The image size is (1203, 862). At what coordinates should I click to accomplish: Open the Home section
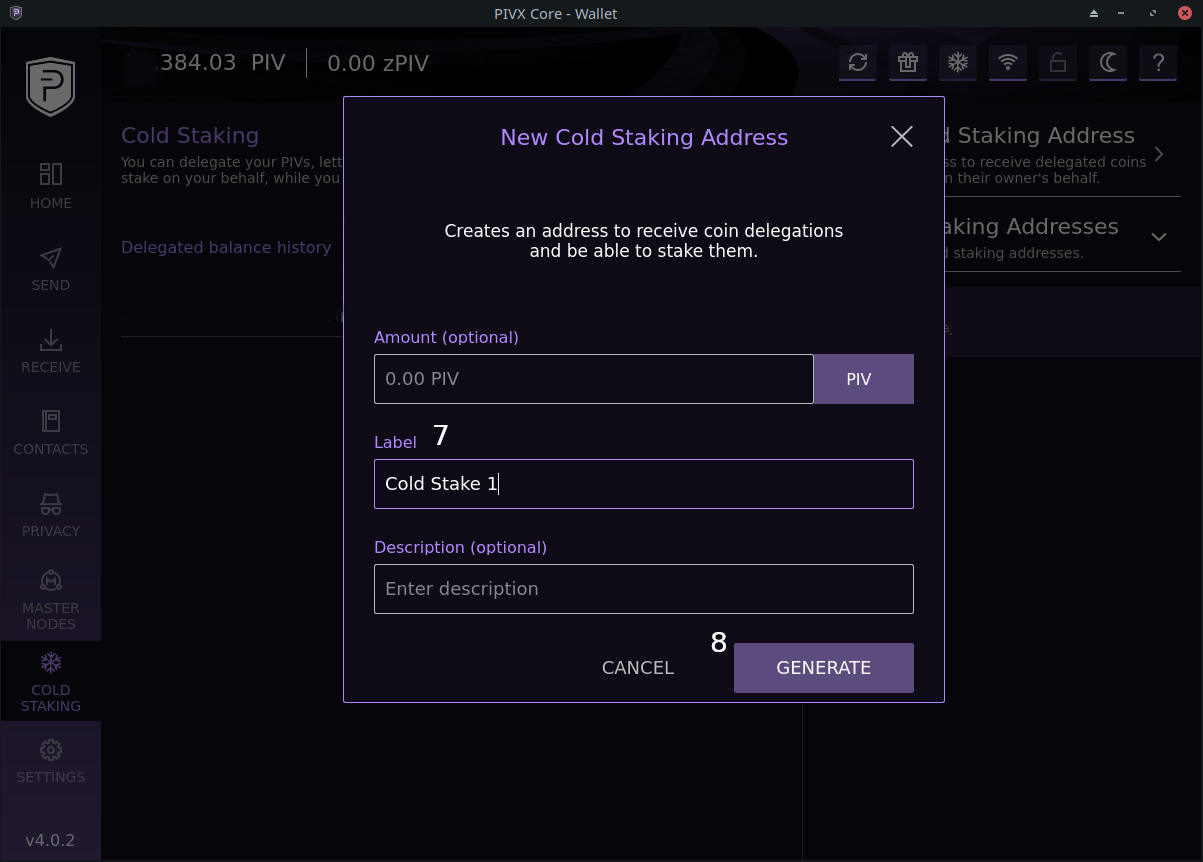(x=50, y=186)
